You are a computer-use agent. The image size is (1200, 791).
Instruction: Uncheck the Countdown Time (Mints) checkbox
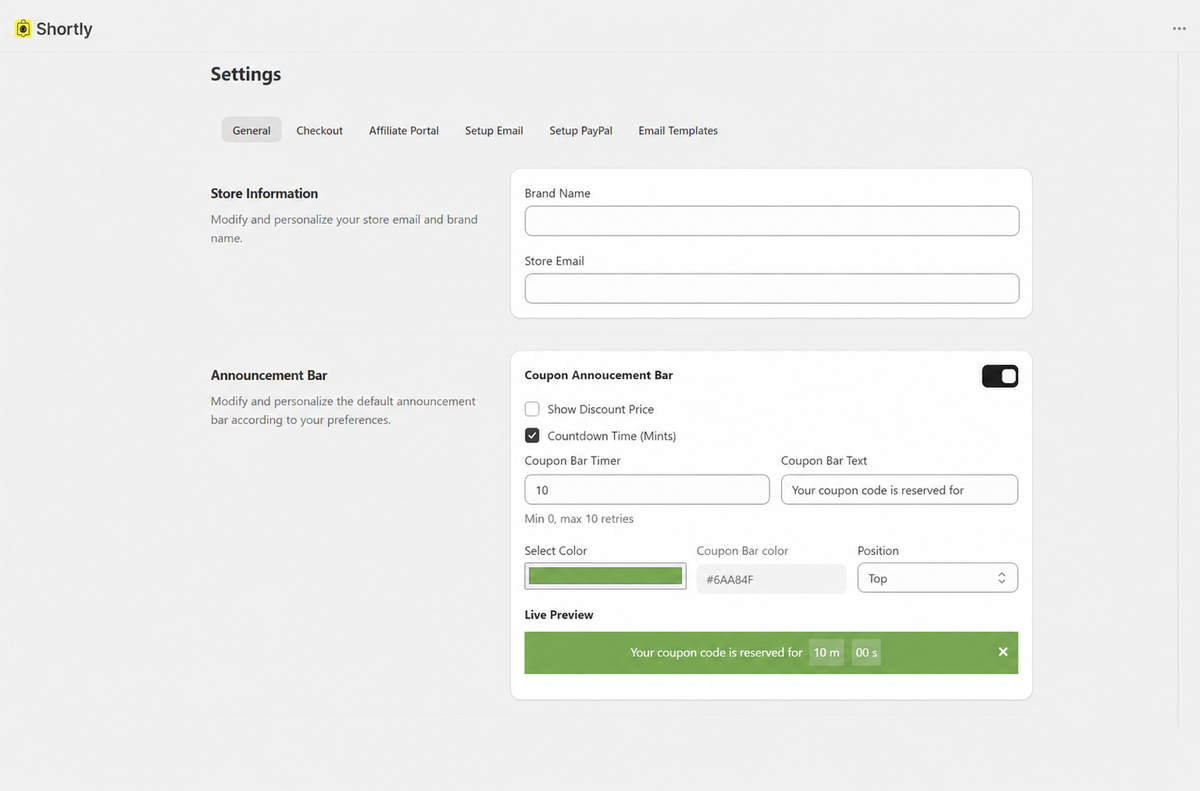pos(532,436)
